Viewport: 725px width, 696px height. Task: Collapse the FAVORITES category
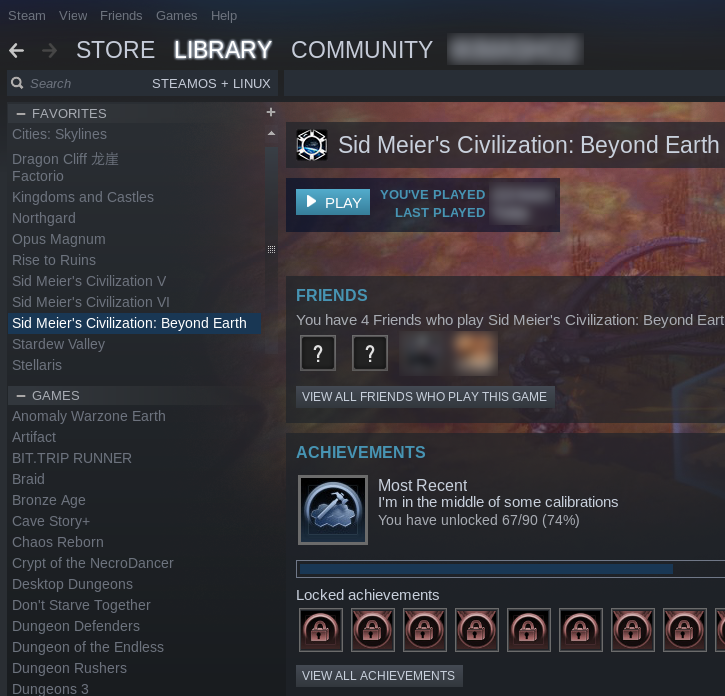[21, 113]
